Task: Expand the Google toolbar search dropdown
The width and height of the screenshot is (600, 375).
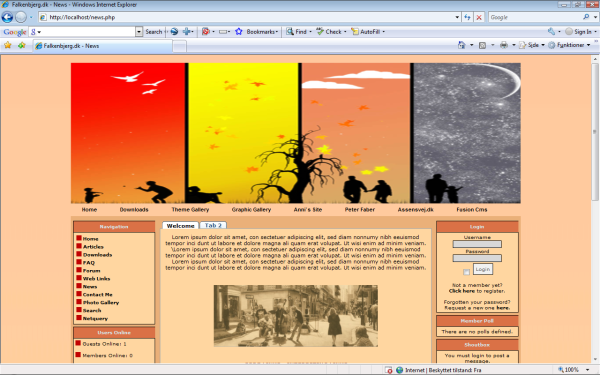Action: point(139,32)
